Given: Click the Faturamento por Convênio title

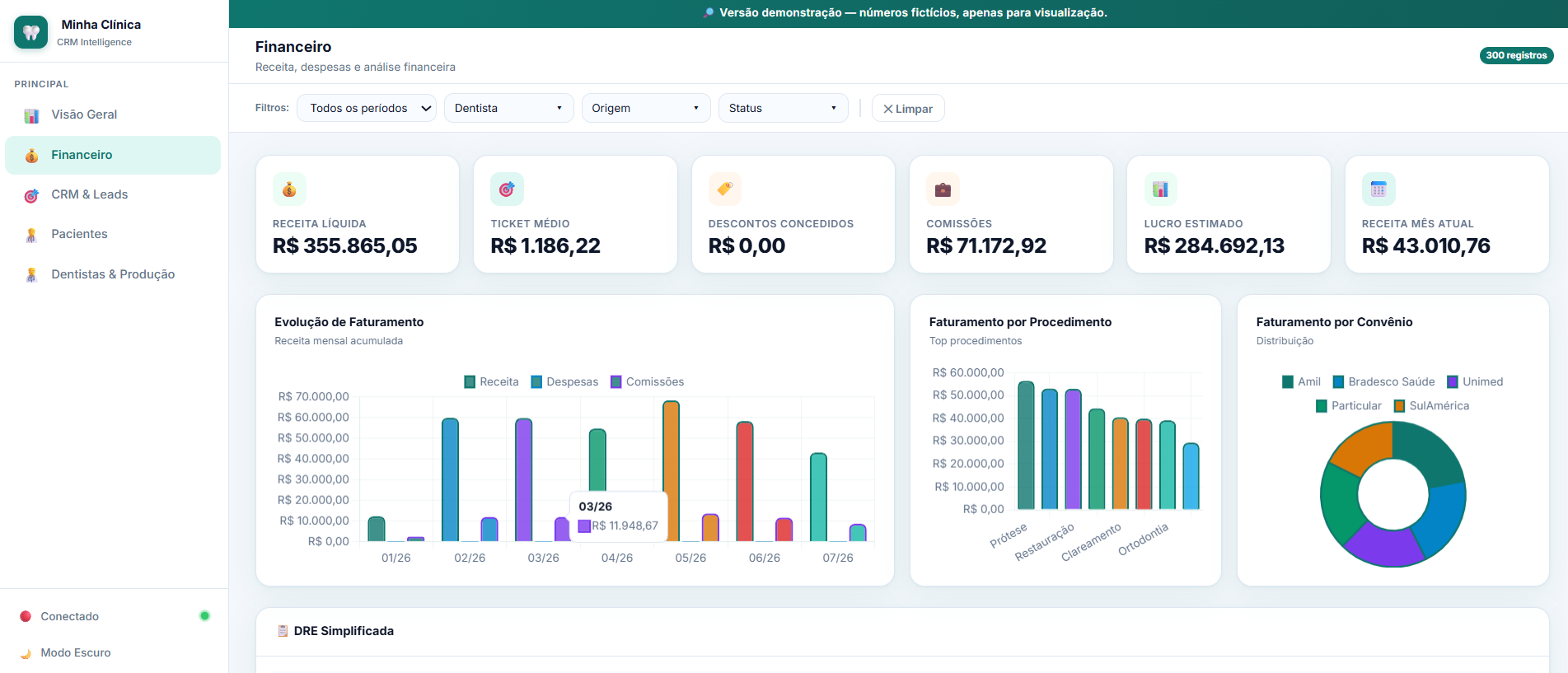Looking at the screenshot, I should tap(1335, 322).
